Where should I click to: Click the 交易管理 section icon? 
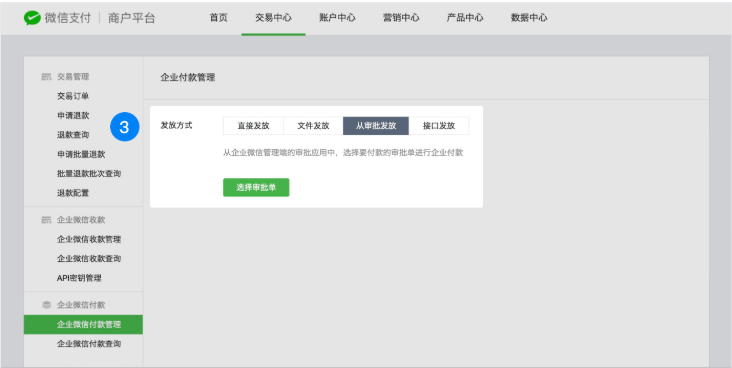pyautogui.click(x=46, y=77)
